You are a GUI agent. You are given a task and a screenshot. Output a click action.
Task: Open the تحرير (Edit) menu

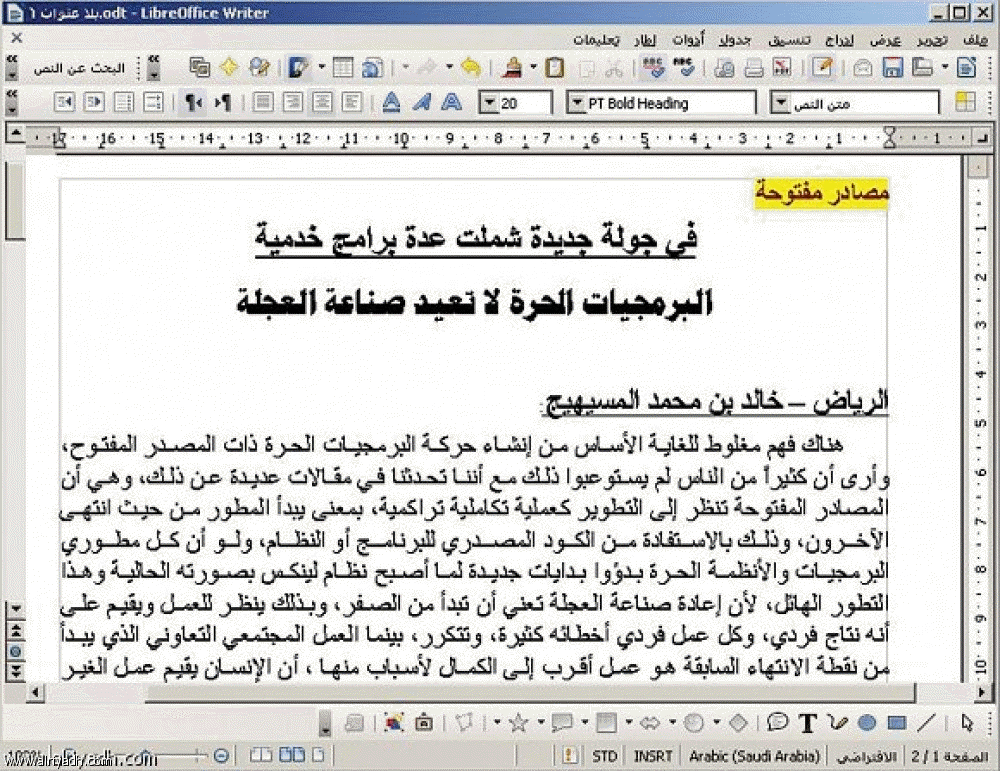tap(932, 40)
